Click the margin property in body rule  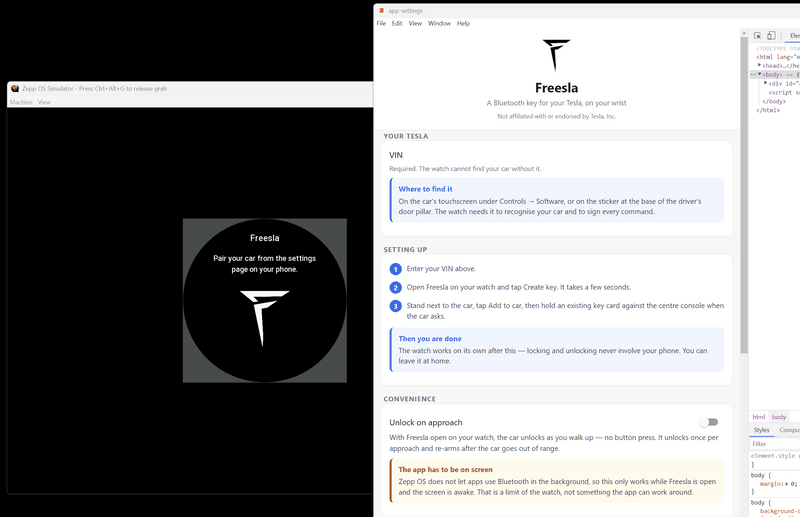coord(770,483)
